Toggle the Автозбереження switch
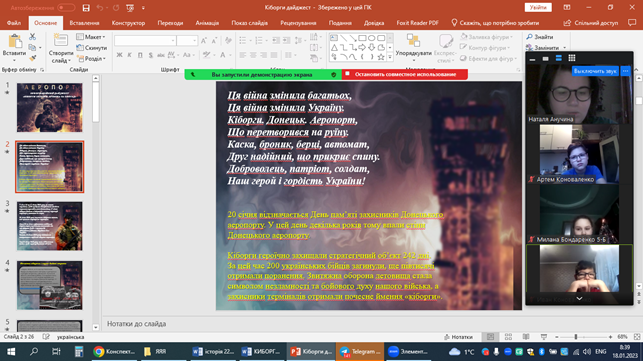643x361 pixels. point(66,8)
